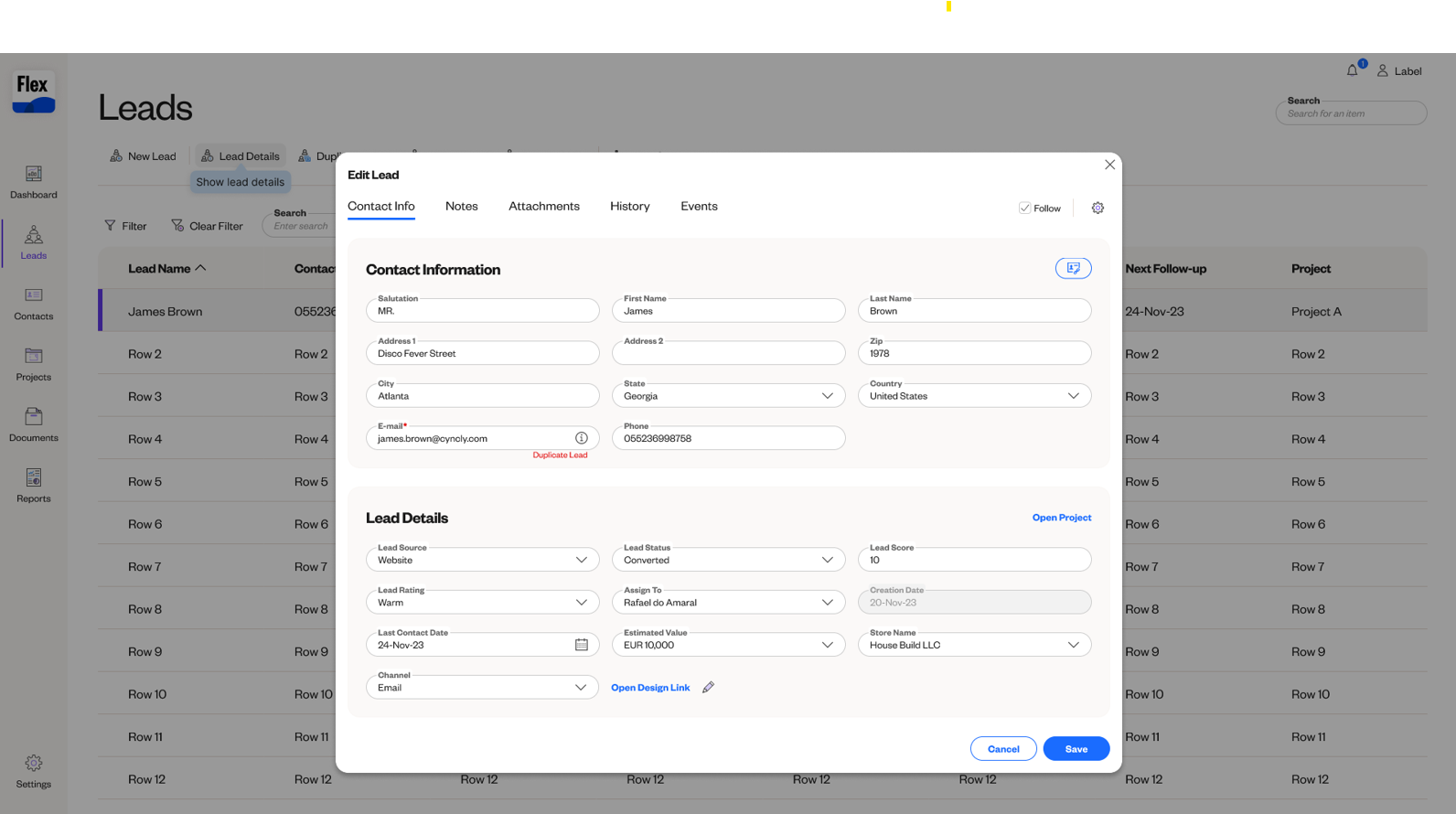Click First Name field
The image size is (1456, 814).
(729, 311)
